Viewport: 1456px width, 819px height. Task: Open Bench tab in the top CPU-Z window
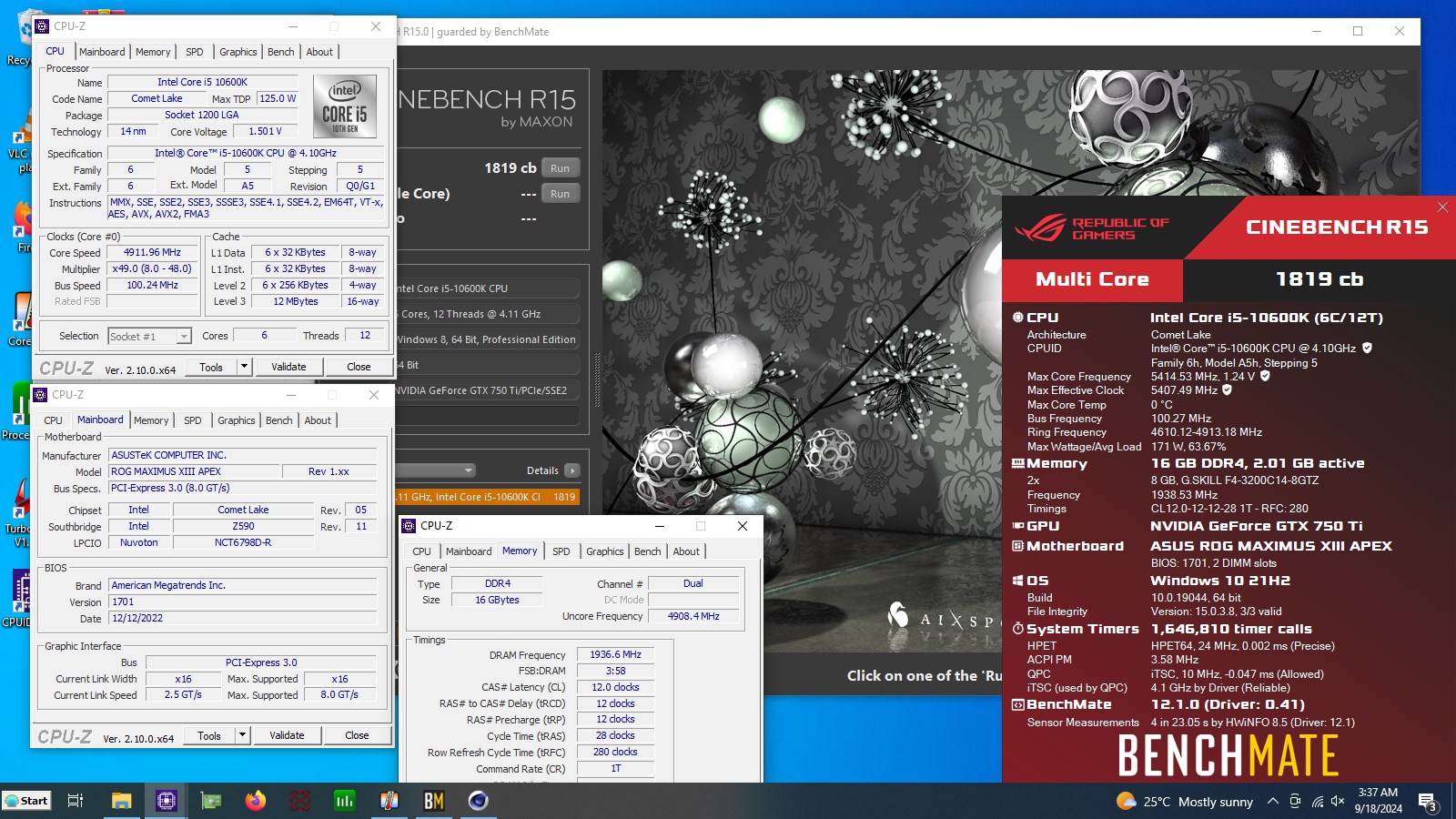[281, 52]
